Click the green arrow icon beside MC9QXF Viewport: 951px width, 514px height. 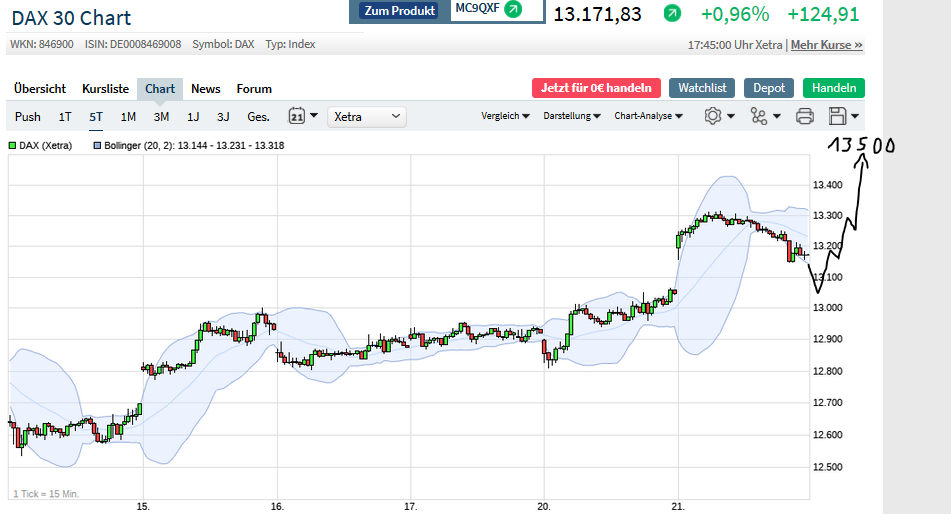click(x=513, y=10)
